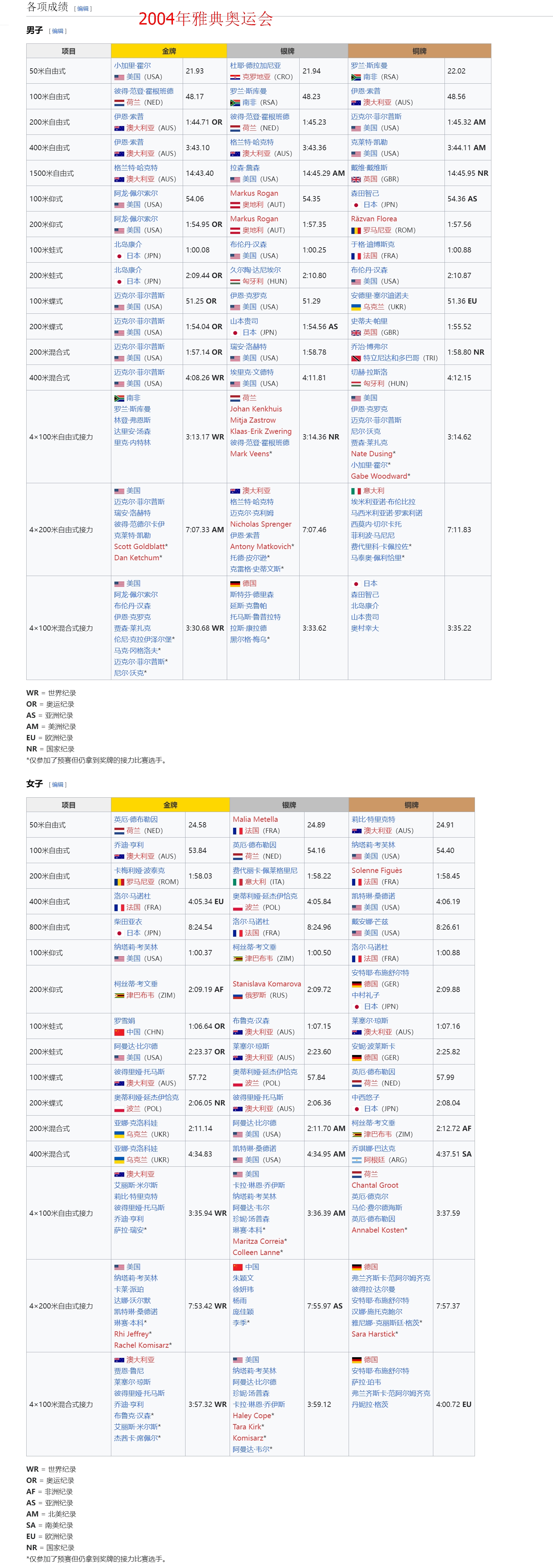Open the 朱颖文 link in women's relay
The height and width of the screenshot is (1568, 553).
(243, 1278)
